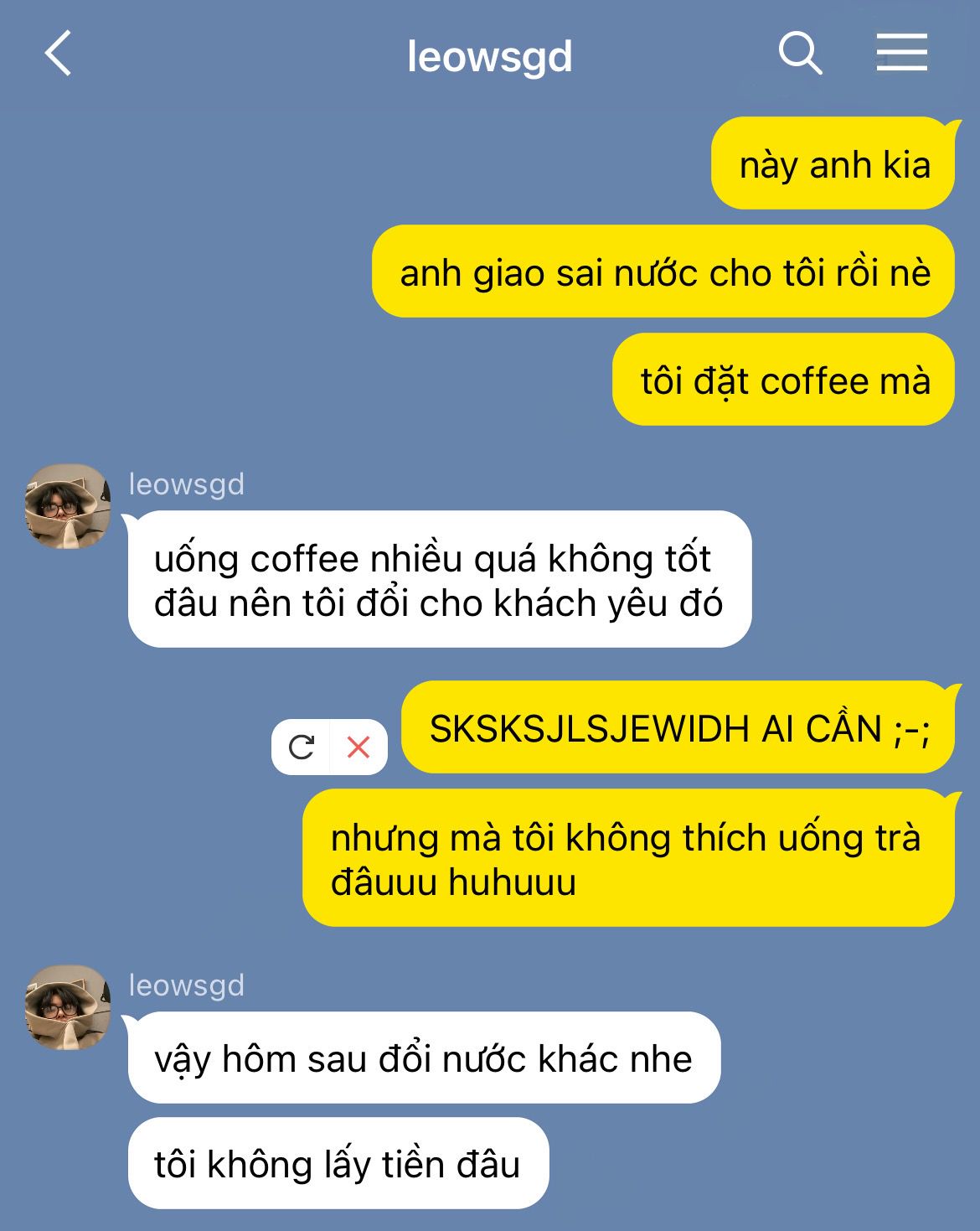Tap 'nhưng mà tôi không thích' message
Screen dimensions: 980x1231
click(628, 858)
